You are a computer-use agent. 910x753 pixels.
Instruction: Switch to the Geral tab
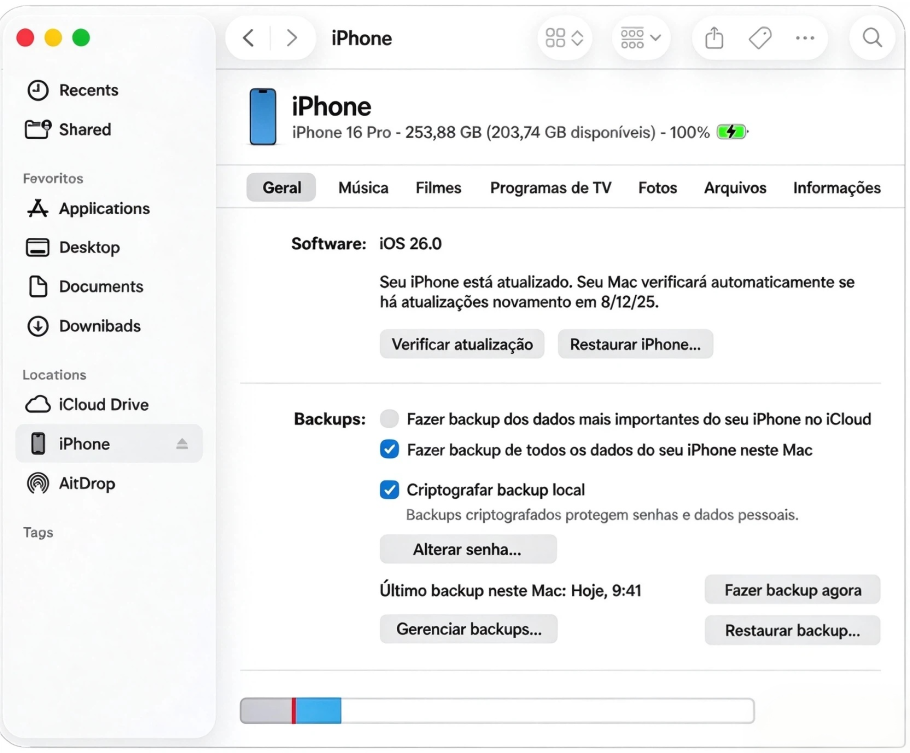click(x=281, y=188)
